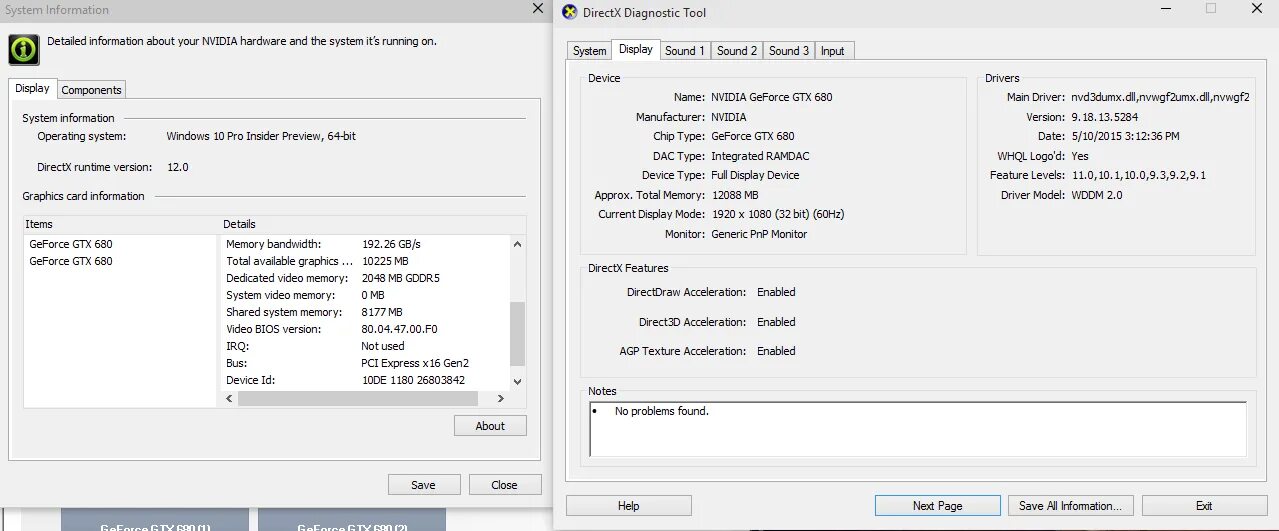Click the DirectX Diagnostic Tool title icon
Image resolution: width=1279 pixels, height=531 pixels.
tap(570, 12)
